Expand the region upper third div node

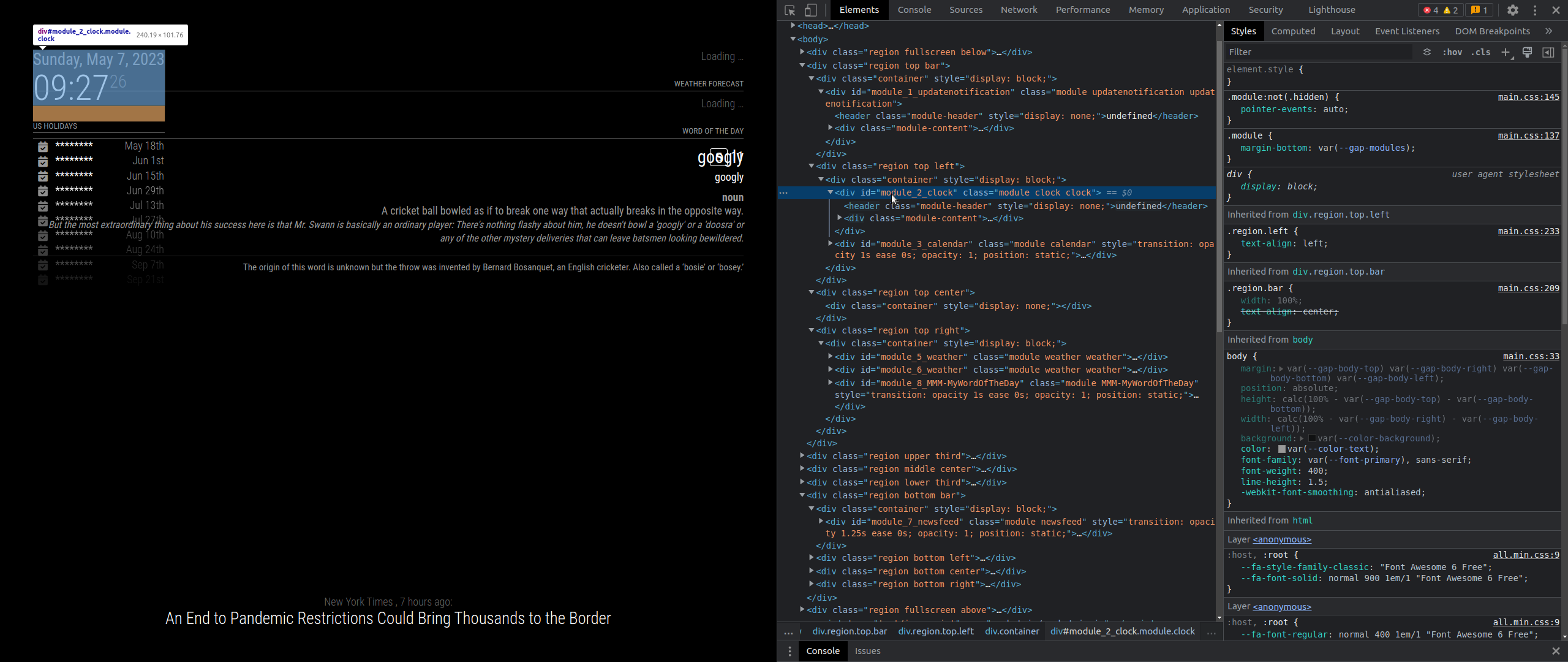point(802,456)
